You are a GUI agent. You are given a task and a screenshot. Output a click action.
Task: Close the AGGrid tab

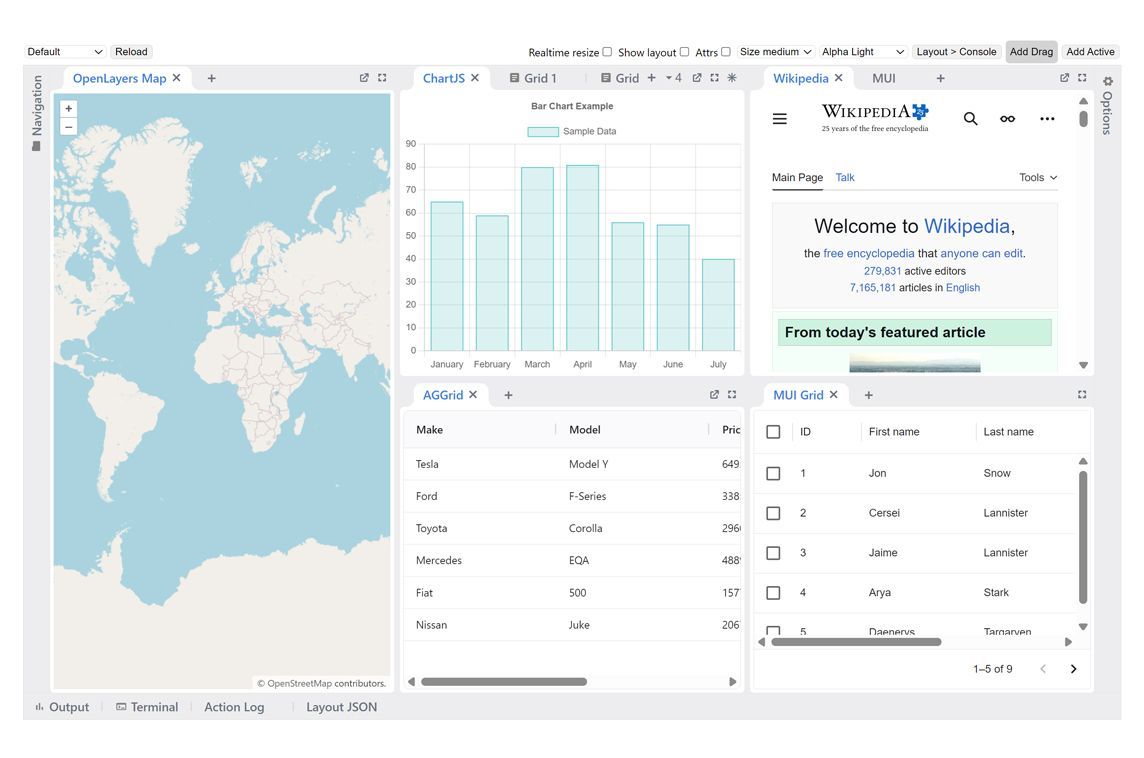pyautogui.click(x=474, y=394)
